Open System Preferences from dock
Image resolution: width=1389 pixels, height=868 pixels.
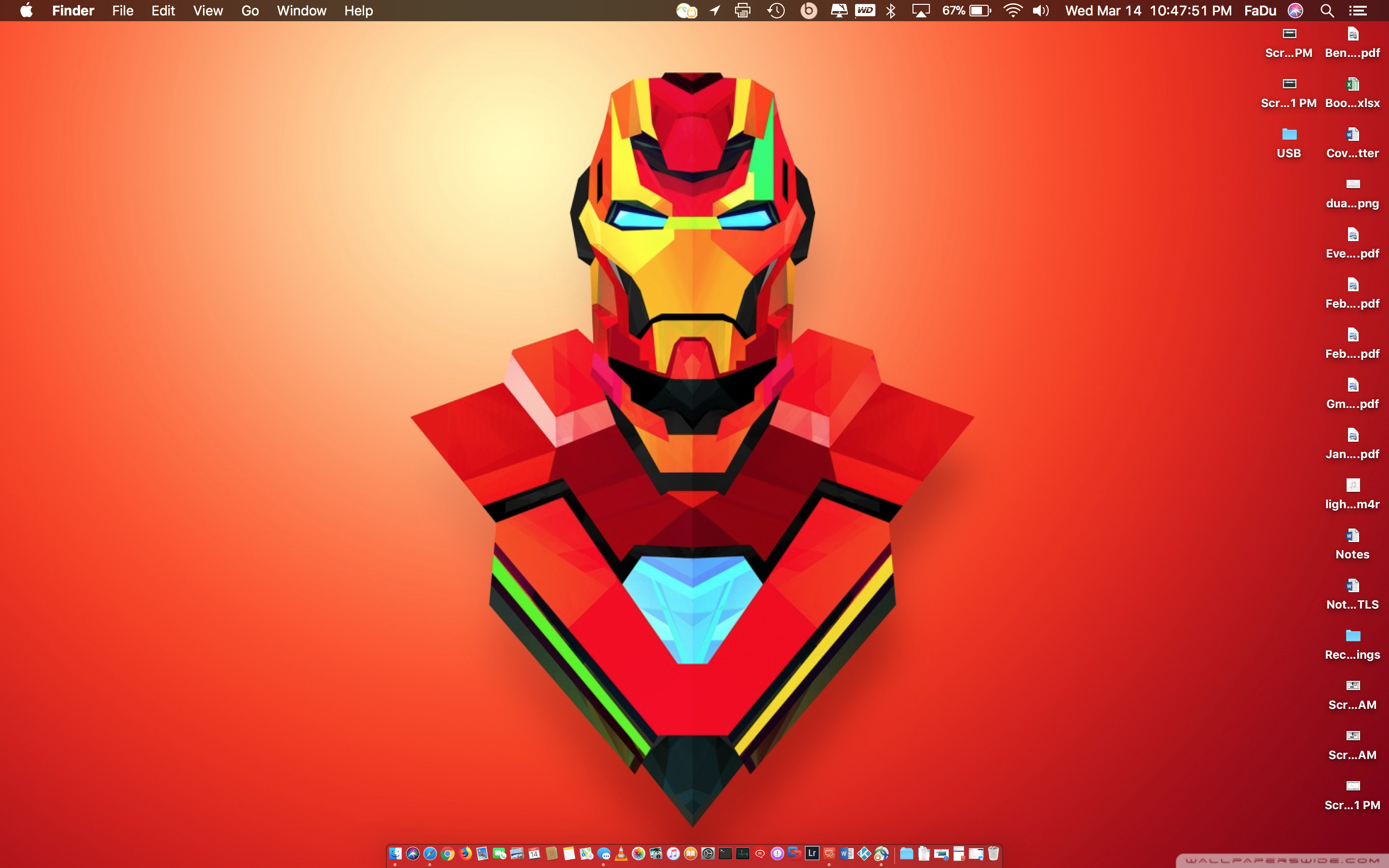pyautogui.click(x=708, y=854)
